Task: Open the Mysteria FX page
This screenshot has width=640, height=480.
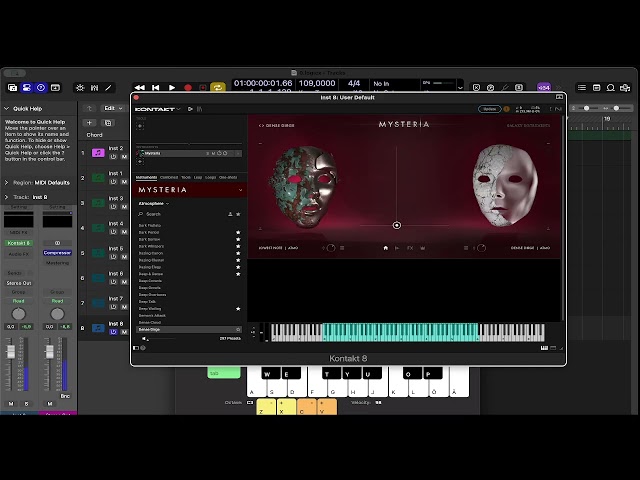Action: 410,248
